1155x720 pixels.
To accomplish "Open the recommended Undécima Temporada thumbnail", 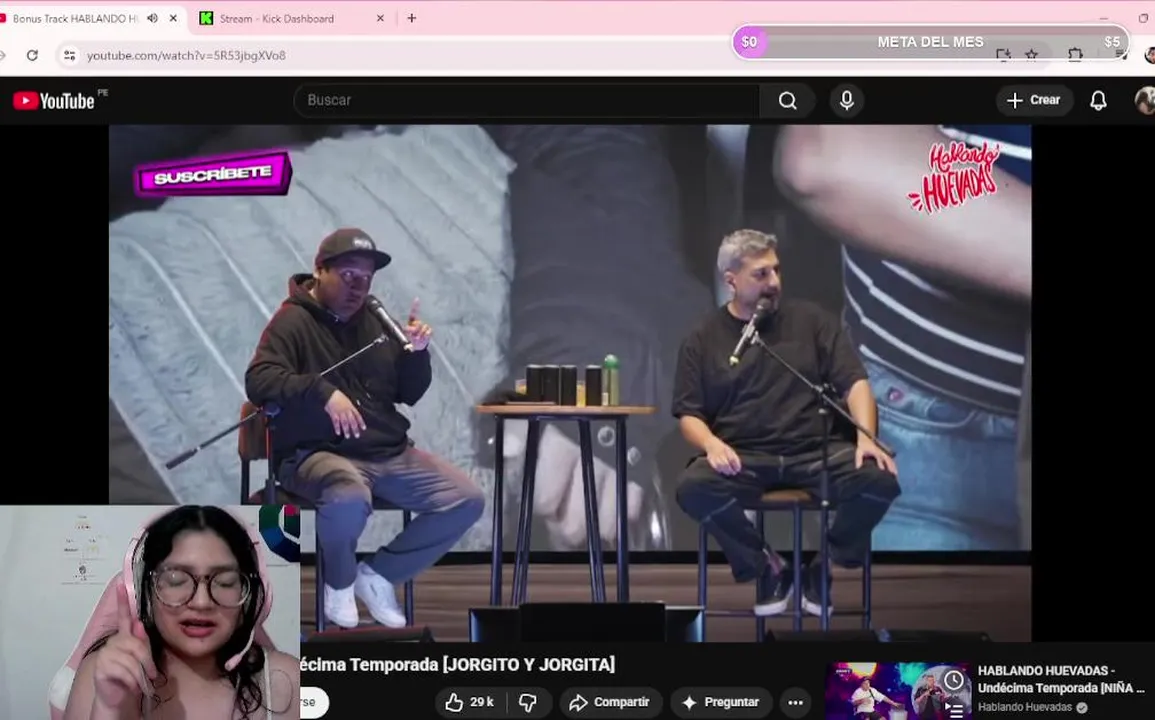I will [x=898, y=691].
